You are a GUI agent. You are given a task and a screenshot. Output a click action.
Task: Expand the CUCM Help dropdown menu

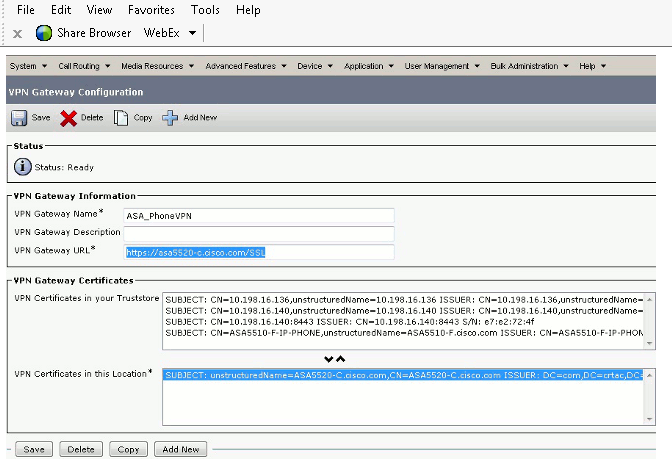pos(592,66)
